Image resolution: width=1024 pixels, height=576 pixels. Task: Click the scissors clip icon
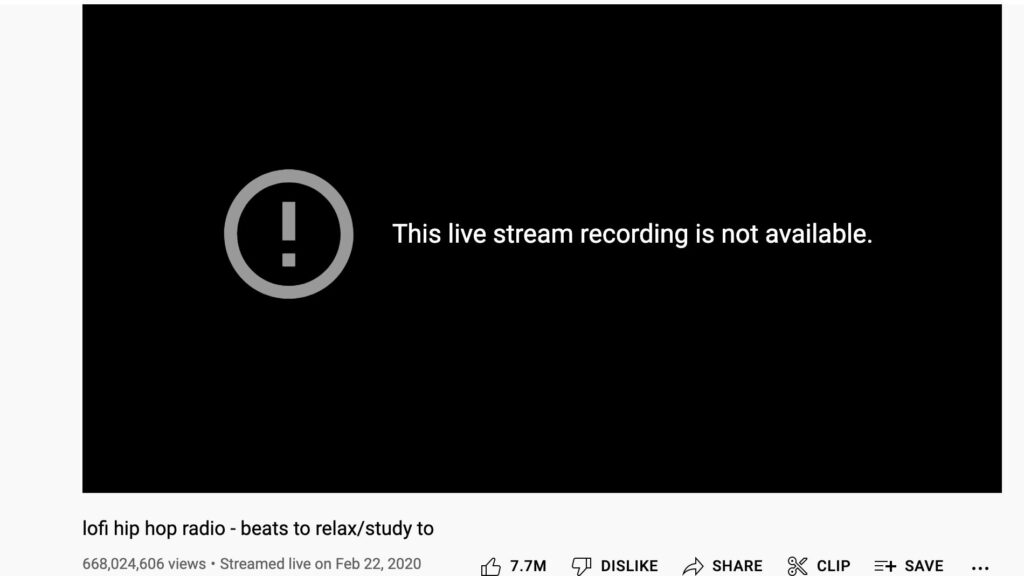pyautogui.click(x=797, y=566)
